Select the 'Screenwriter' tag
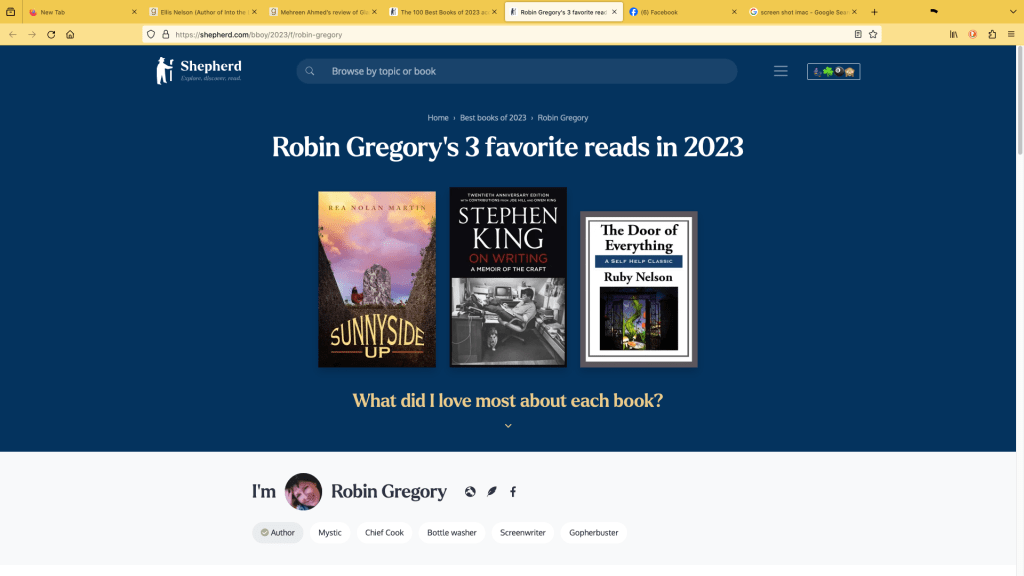Screen dimensions: 1024x576 coord(522,533)
